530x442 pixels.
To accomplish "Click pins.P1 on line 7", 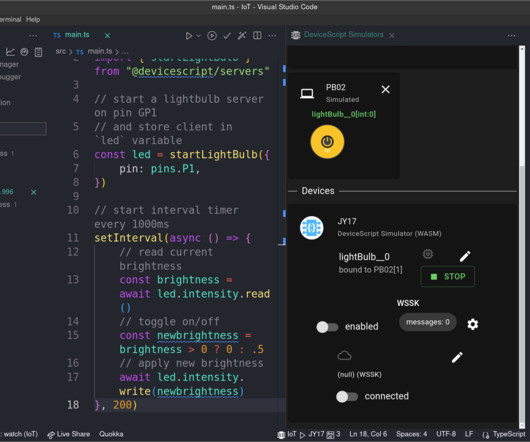I will point(172,169).
